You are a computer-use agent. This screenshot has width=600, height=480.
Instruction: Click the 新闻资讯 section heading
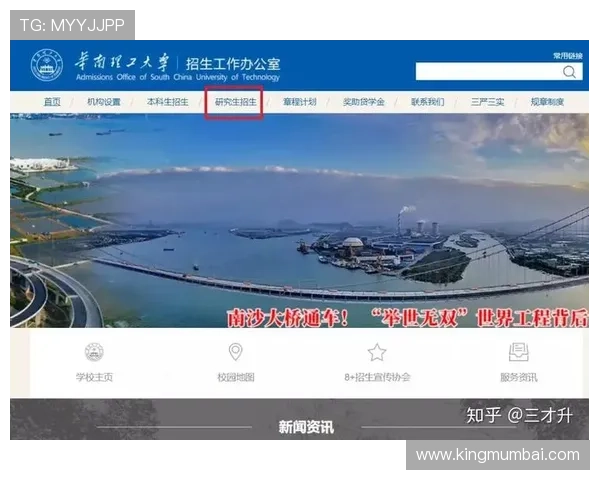306,427
